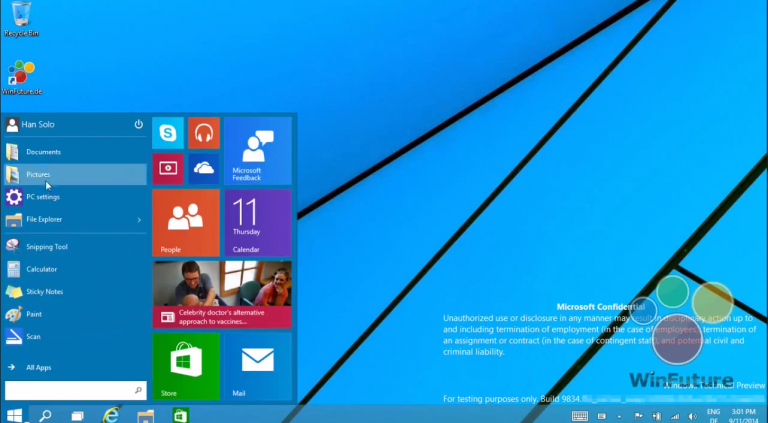This screenshot has width=768, height=423.
Task: Click the Windows Start button
Action: click(14, 414)
